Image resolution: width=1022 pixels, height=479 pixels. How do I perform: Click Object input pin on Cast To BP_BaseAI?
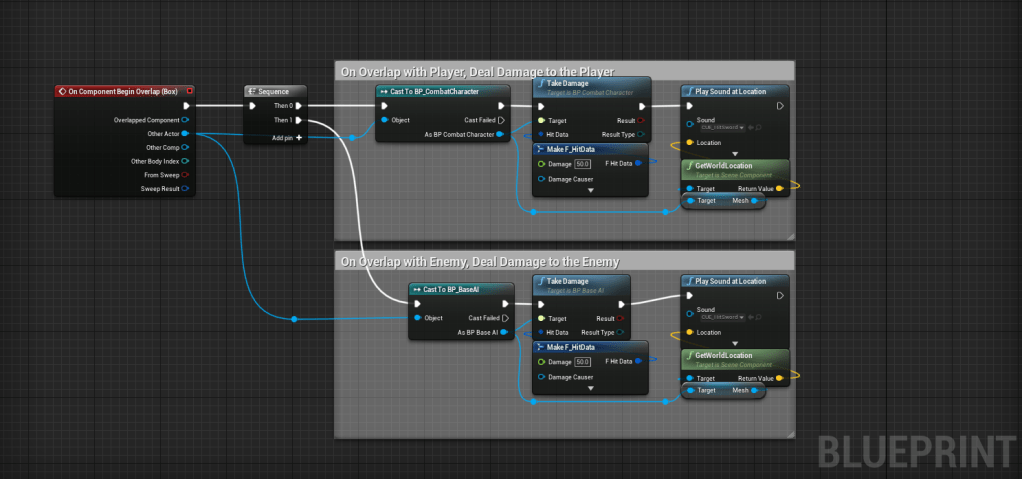[x=417, y=318]
